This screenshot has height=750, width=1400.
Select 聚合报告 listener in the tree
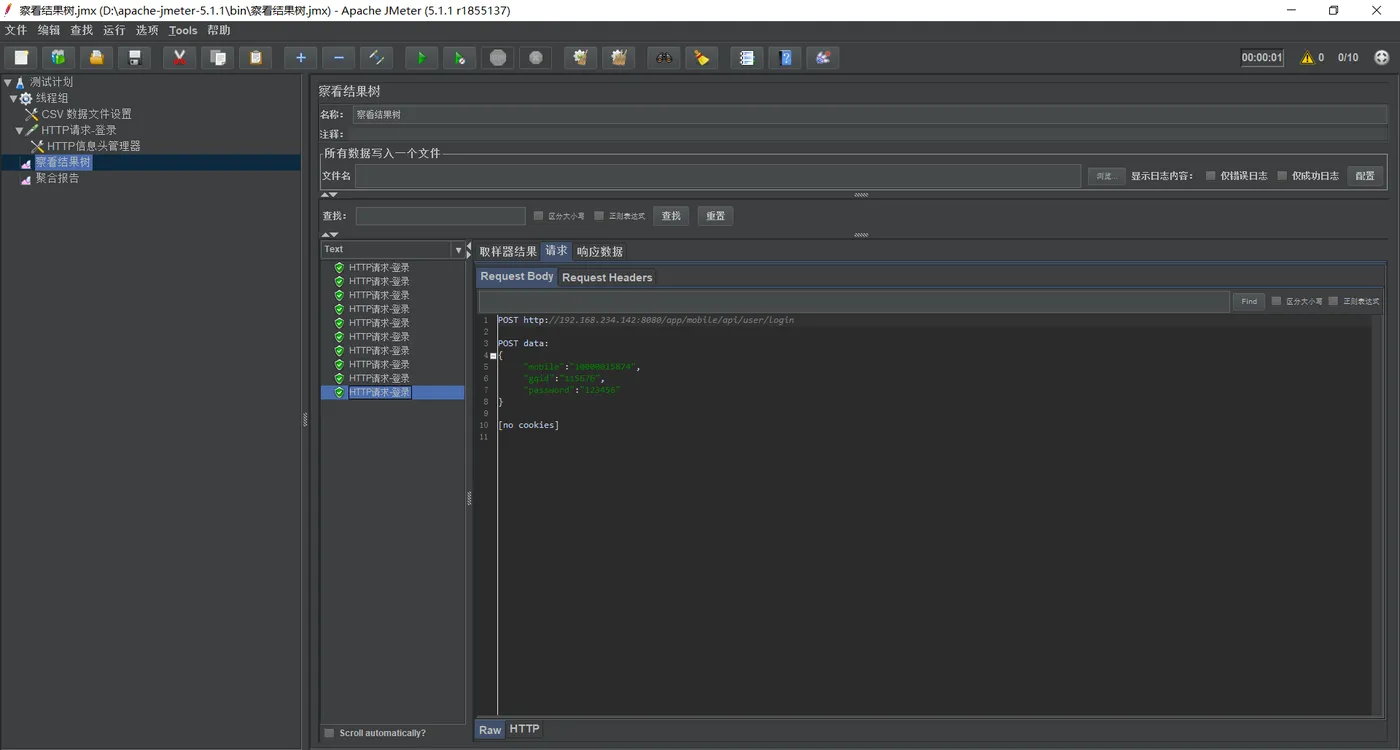pyautogui.click(x=57, y=178)
